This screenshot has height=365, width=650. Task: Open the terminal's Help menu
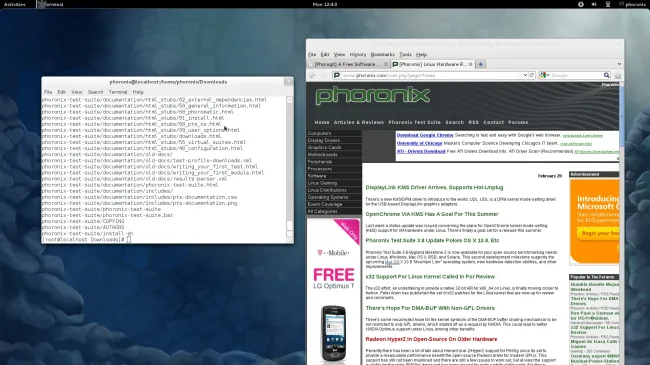[138, 92]
